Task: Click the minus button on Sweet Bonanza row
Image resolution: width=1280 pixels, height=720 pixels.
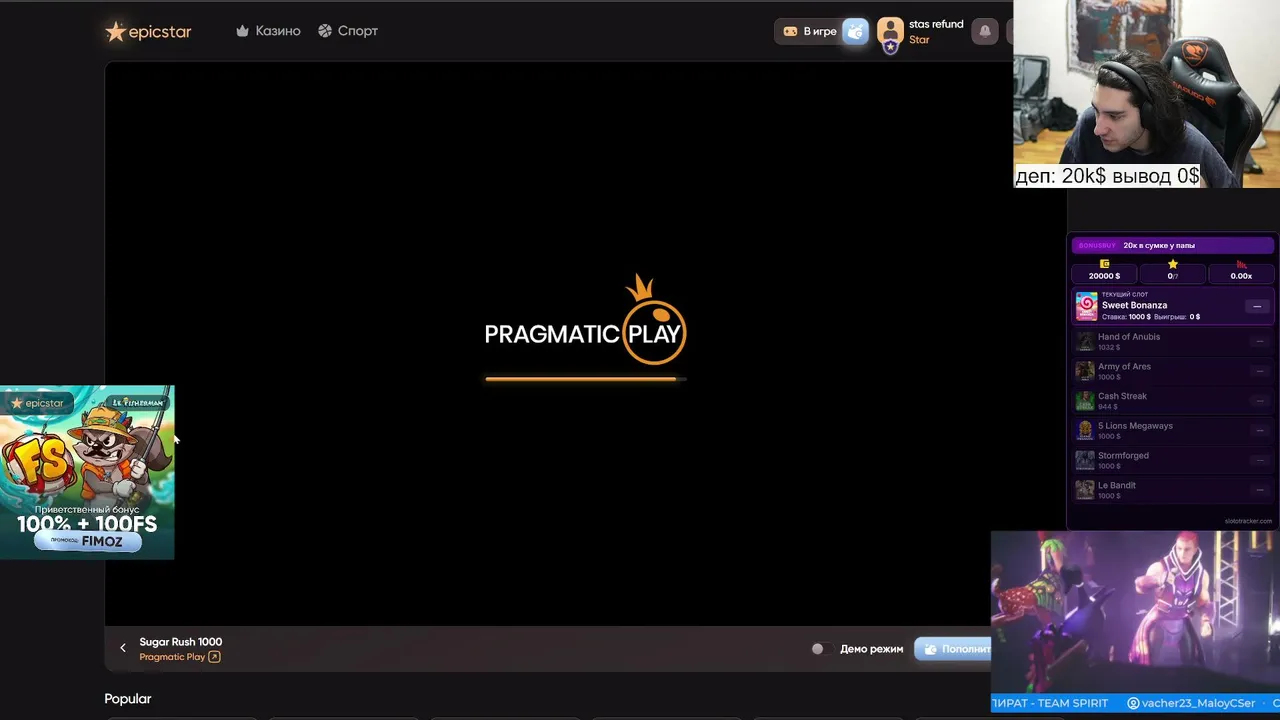Action: click(x=1257, y=307)
